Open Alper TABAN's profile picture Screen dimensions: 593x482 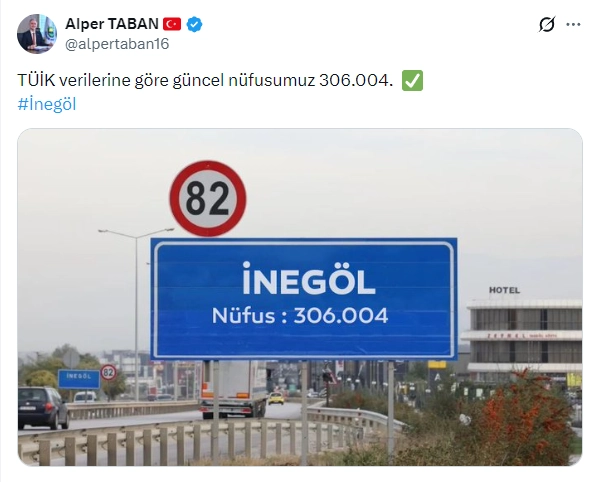tap(37, 34)
